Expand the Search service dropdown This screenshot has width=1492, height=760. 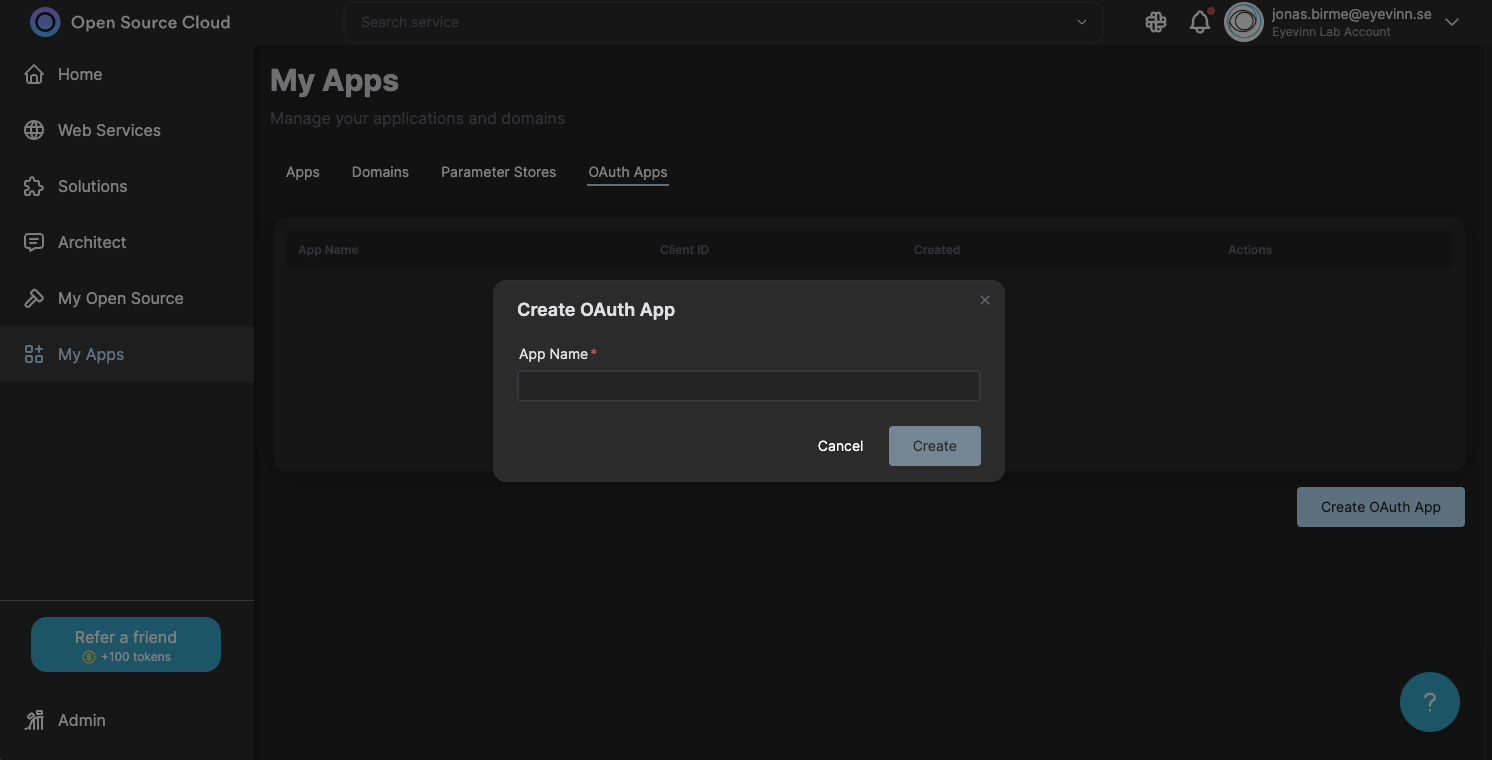(1081, 21)
